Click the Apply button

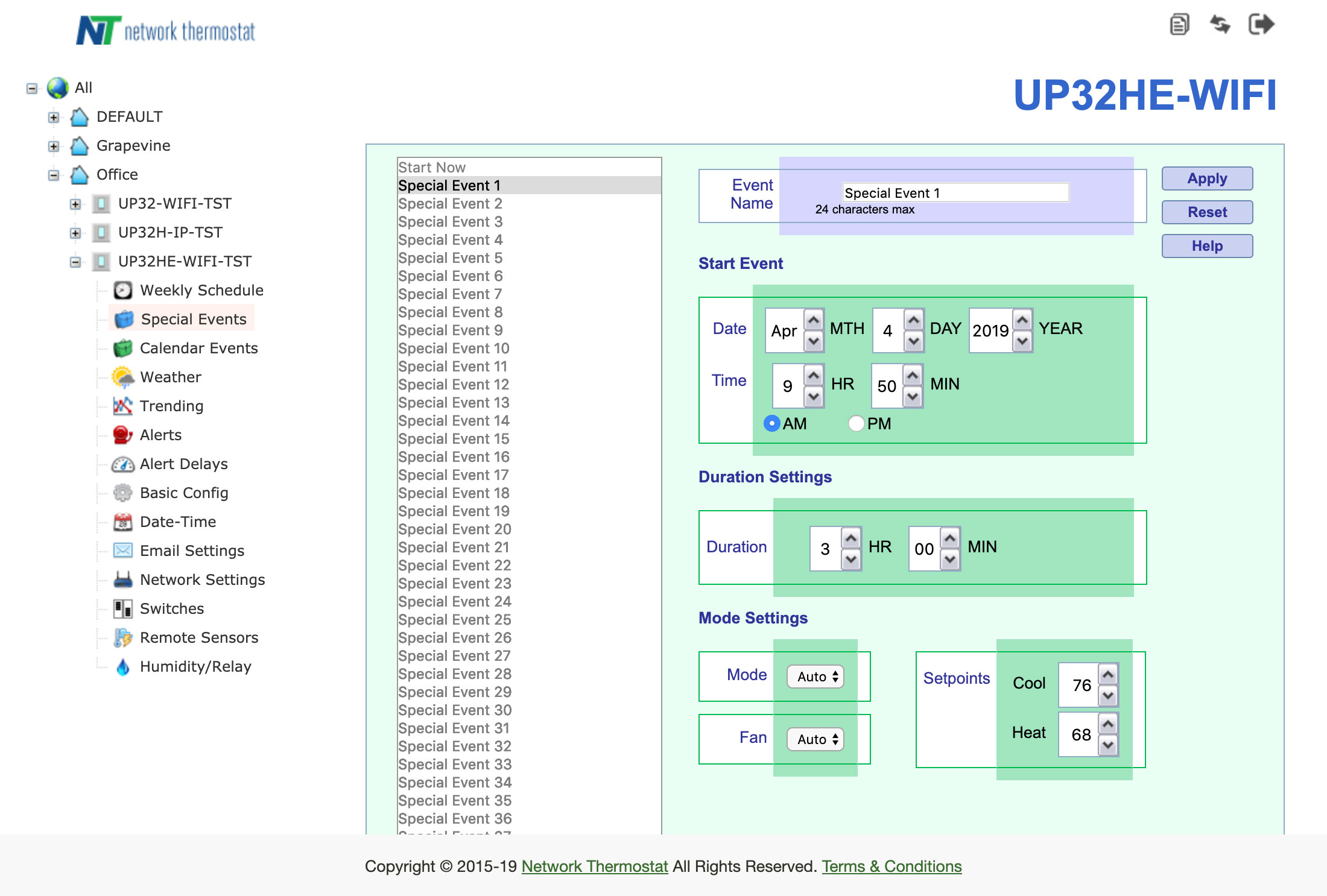point(1207,178)
